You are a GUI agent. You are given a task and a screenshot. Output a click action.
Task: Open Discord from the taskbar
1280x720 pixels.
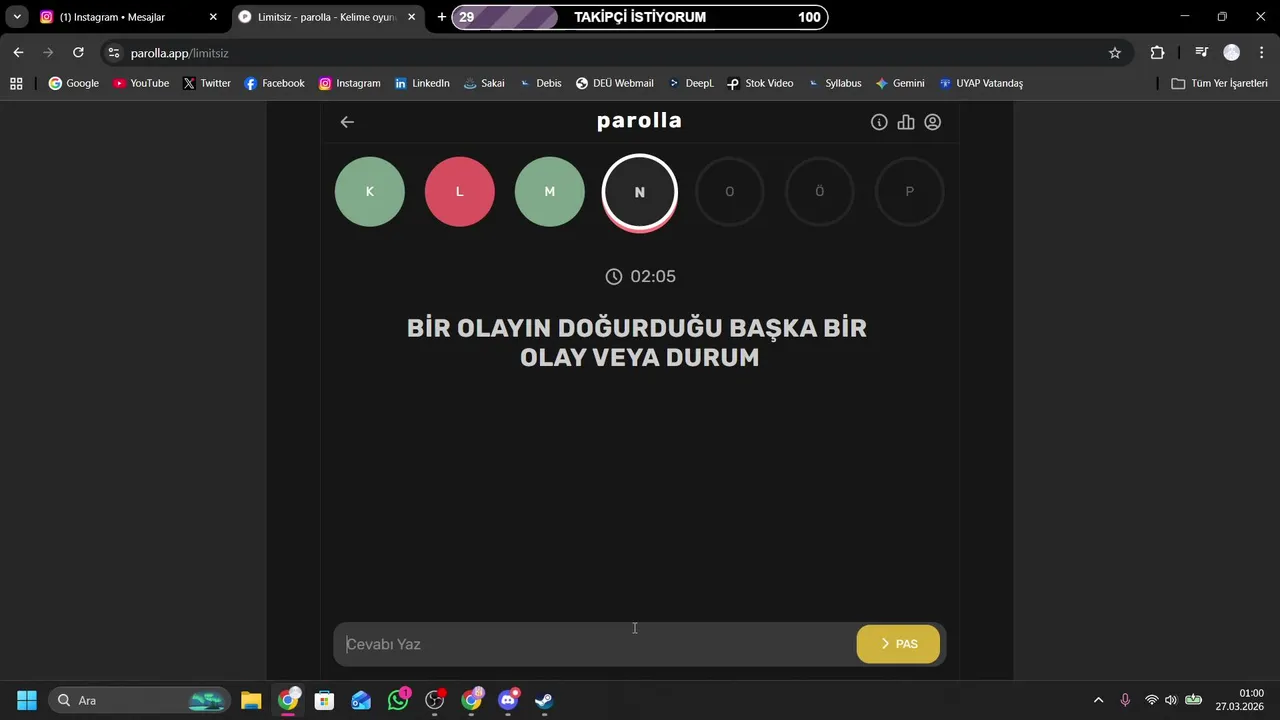coord(508,700)
